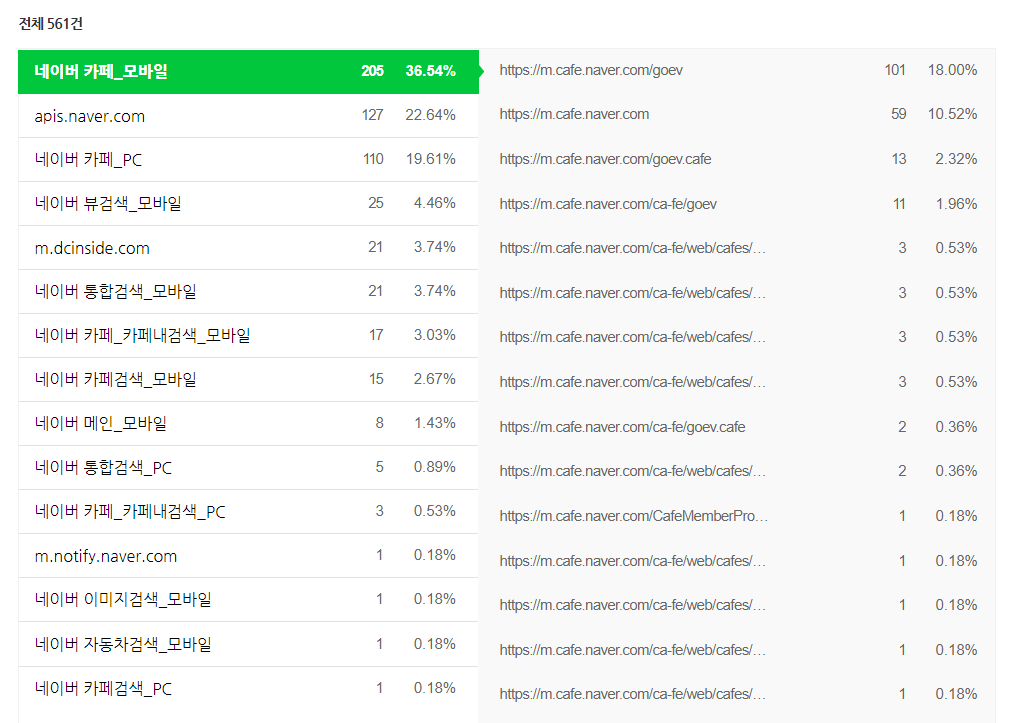Screen dimensions: 1016x723
Task: Open https://m.cafe.naver.com/goev.cafe URL
Action: point(605,159)
